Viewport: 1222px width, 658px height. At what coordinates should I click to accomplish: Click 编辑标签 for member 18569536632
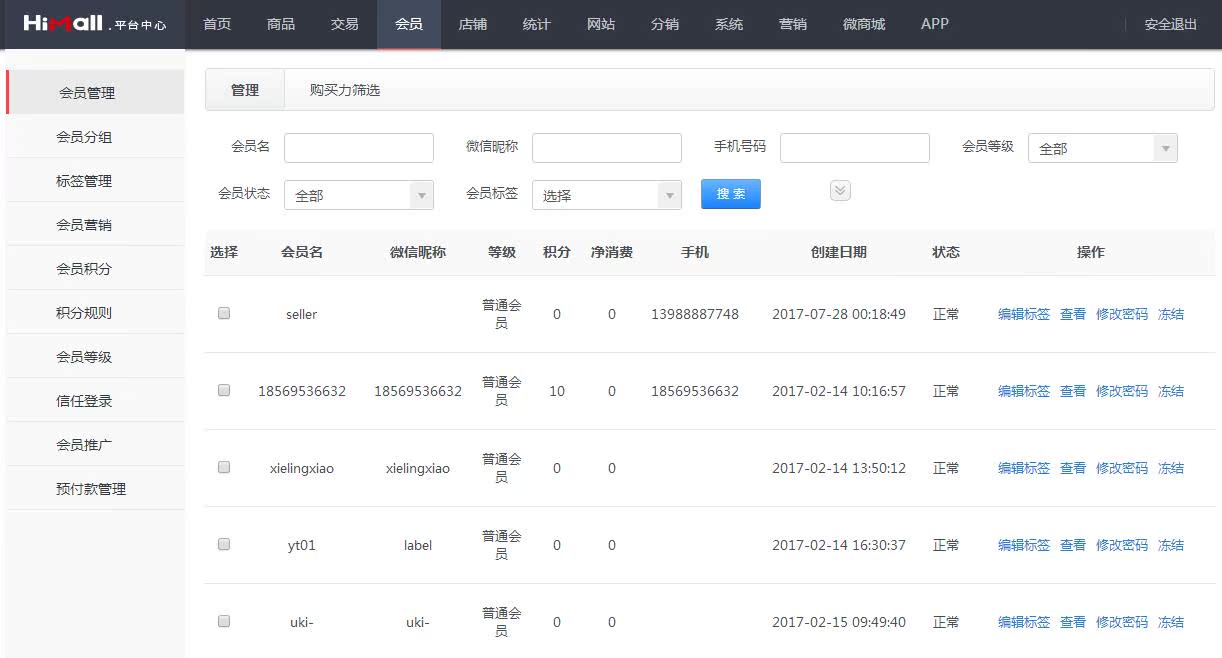(x=1024, y=391)
